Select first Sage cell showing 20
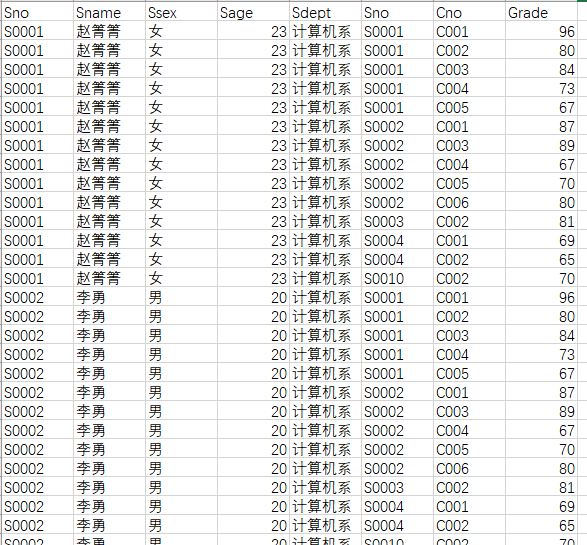Image resolution: width=587 pixels, height=545 pixels. point(253,298)
